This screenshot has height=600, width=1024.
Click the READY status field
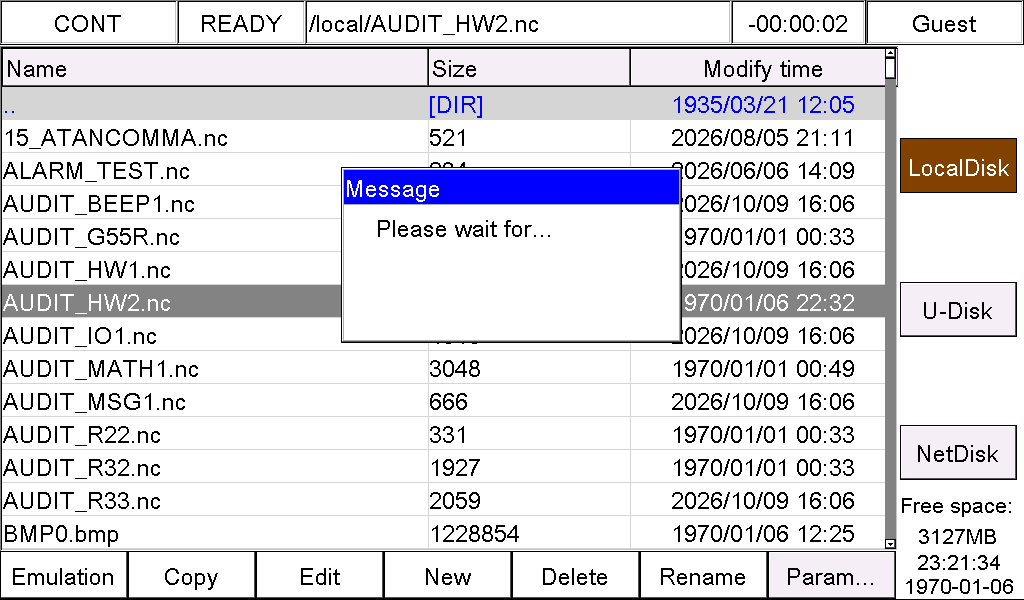(x=240, y=24)
